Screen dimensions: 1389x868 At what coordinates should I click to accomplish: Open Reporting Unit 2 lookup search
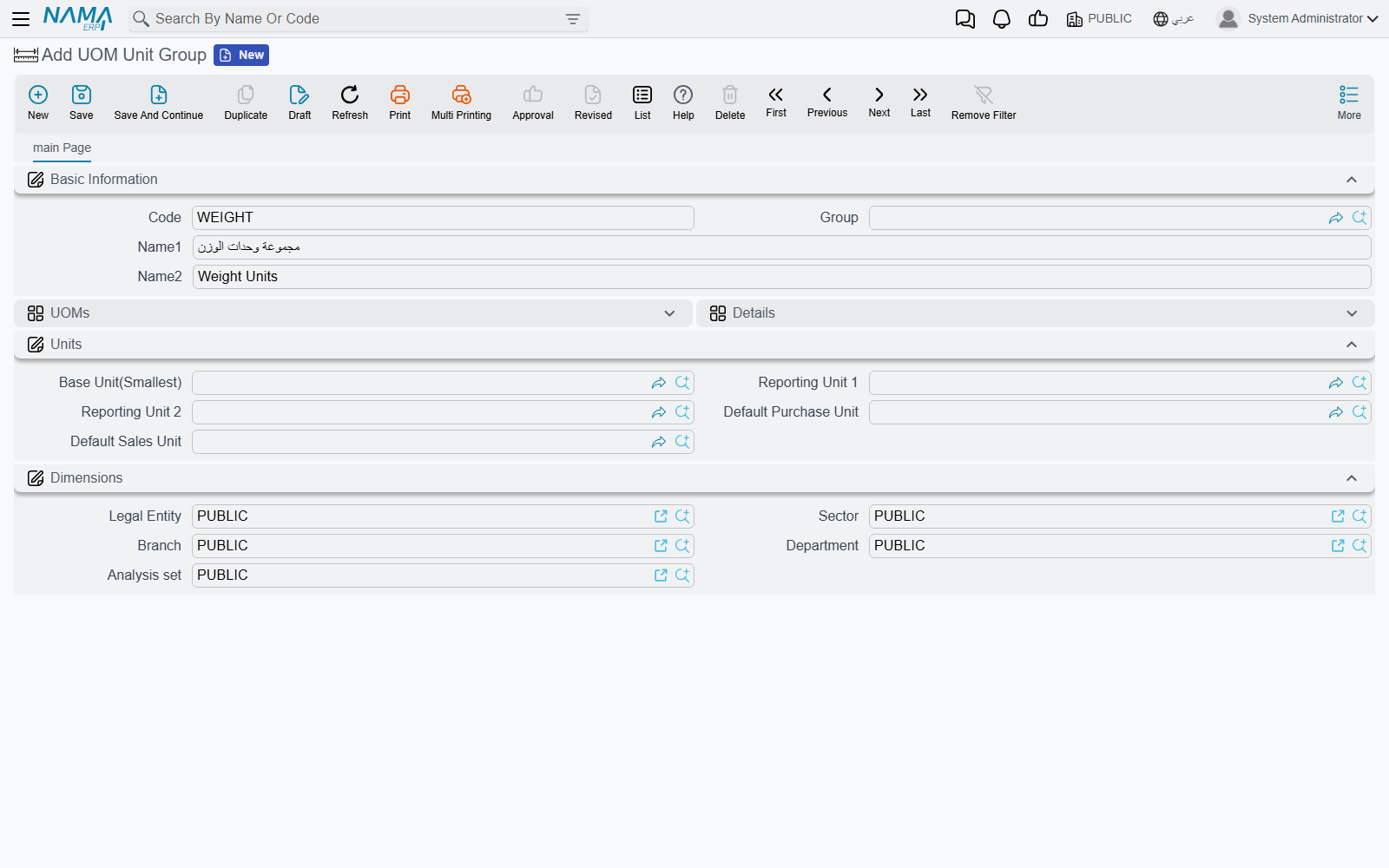click(x=682, y=412)
